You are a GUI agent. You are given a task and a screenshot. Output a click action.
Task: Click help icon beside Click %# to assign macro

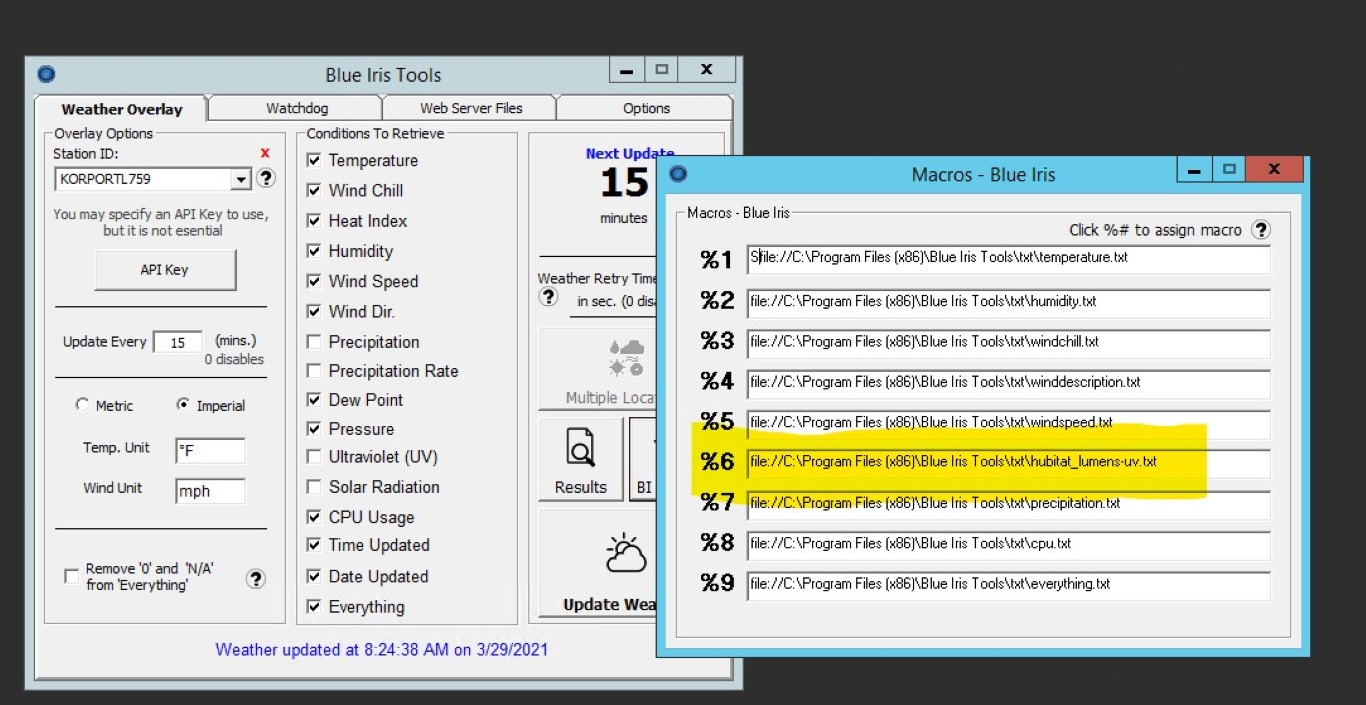coord(1261,230)
